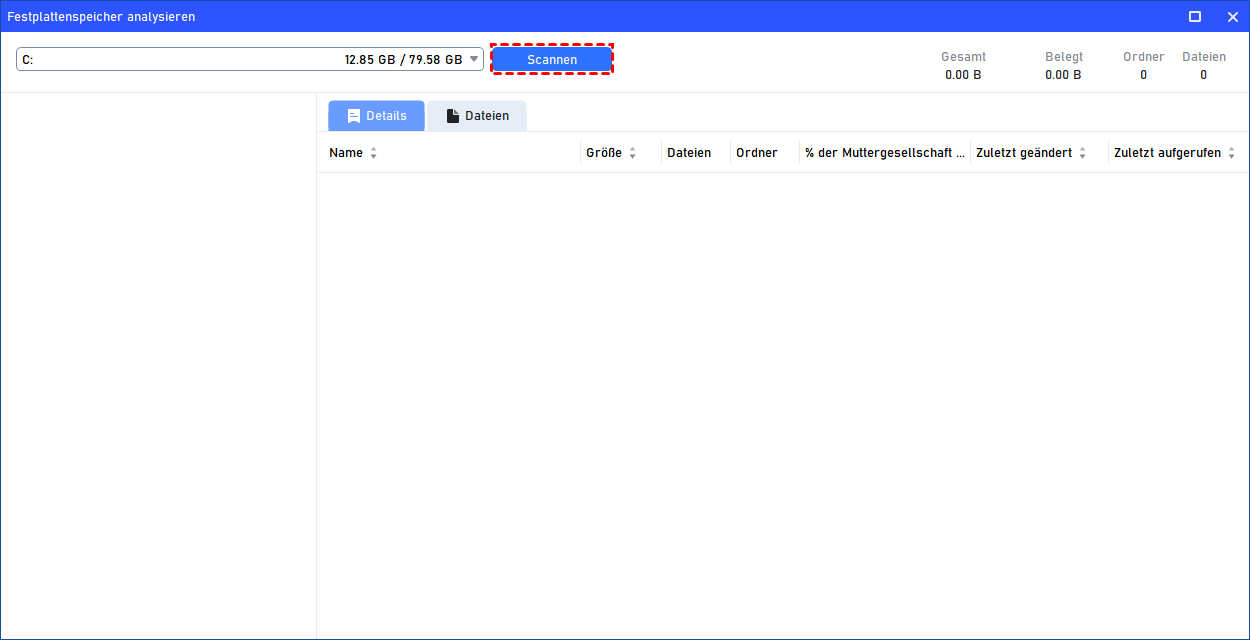
Task: Click the Größe column header label
Action: (x=604, y=153)
